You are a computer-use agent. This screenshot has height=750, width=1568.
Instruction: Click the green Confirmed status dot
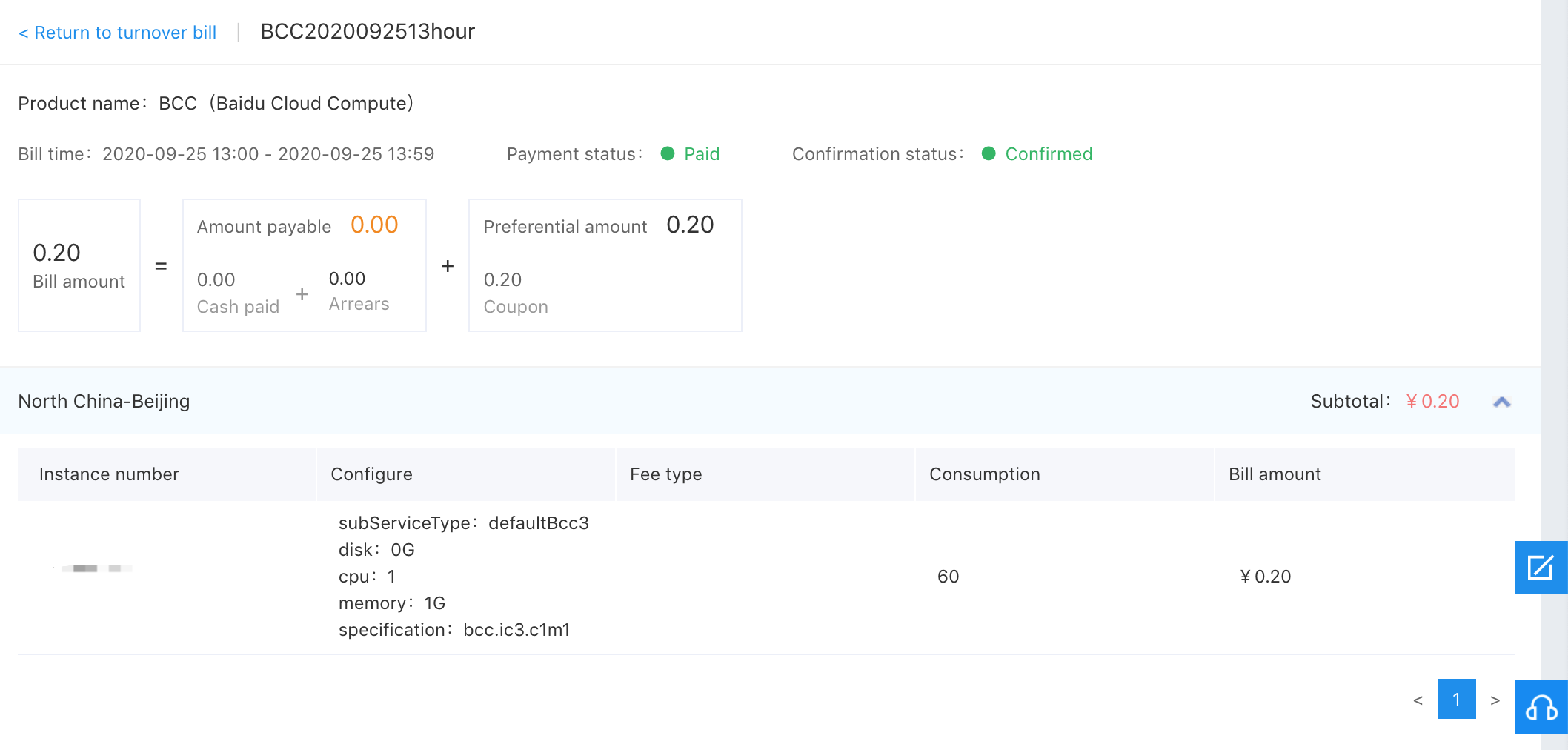pyautogui.click(x=989, y=153)
